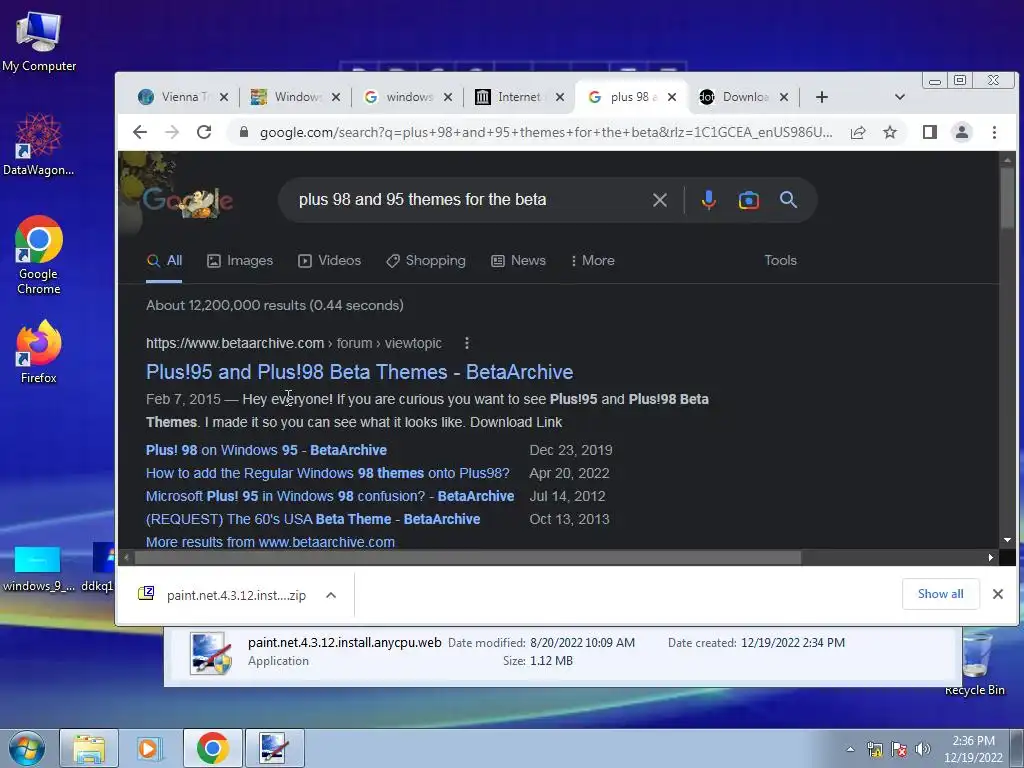The width and height of the screenshot is (1024, 768).
Task: Open DataWagon desktop shortcut
Action: pos(39,145)
